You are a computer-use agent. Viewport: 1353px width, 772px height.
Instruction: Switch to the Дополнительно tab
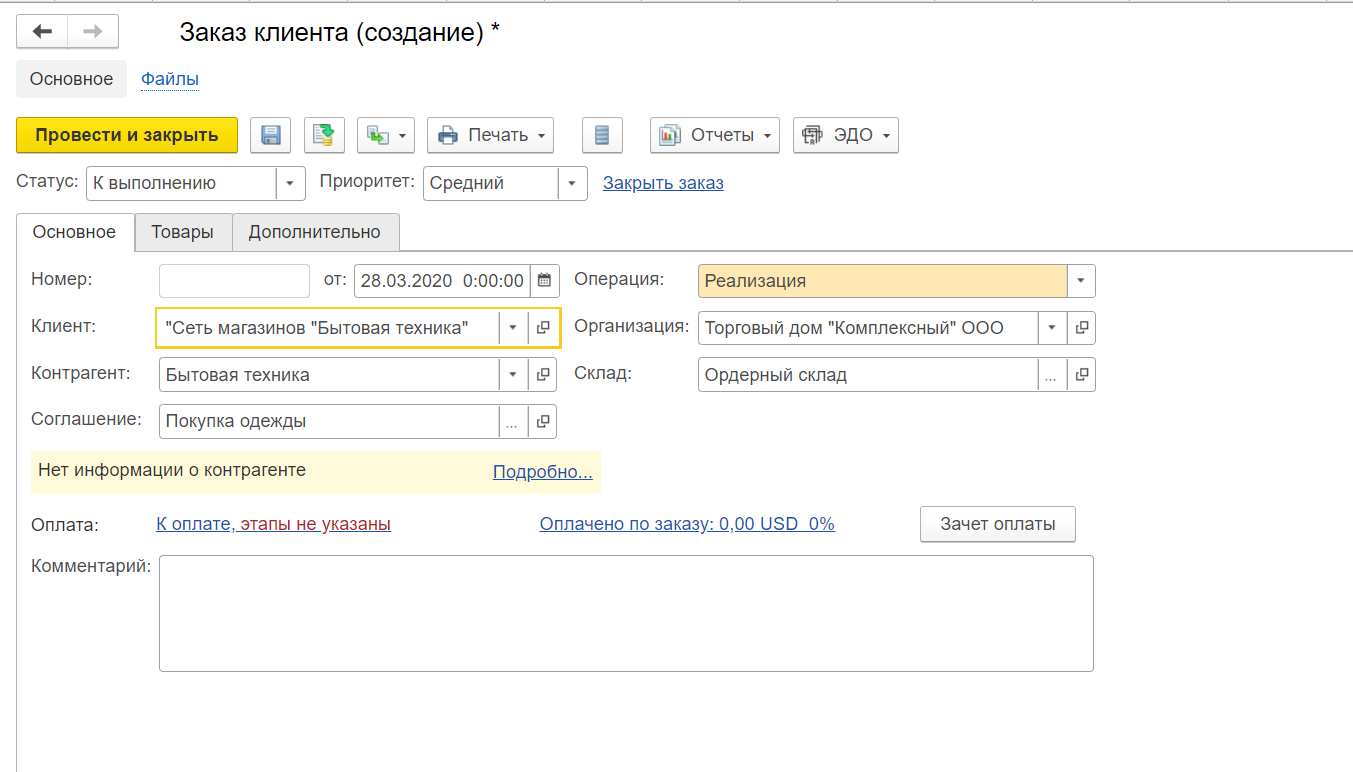point(315,232)
